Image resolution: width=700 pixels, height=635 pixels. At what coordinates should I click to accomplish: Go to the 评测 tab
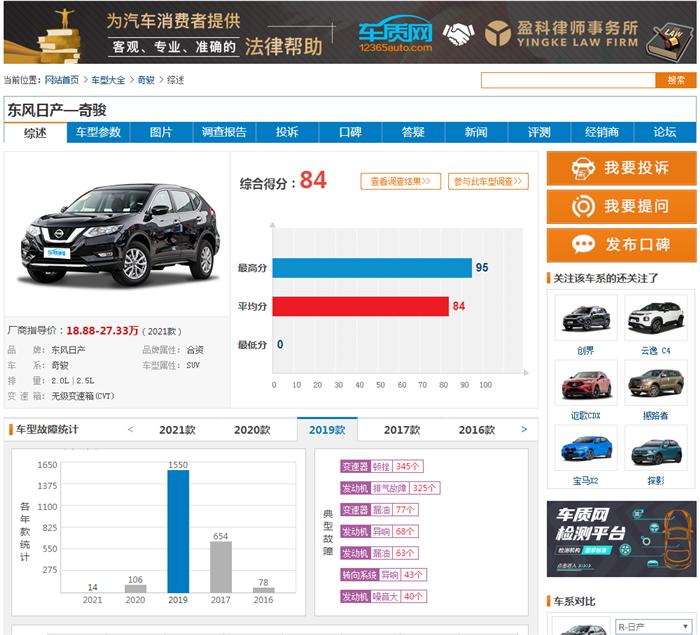coord(539,132)
